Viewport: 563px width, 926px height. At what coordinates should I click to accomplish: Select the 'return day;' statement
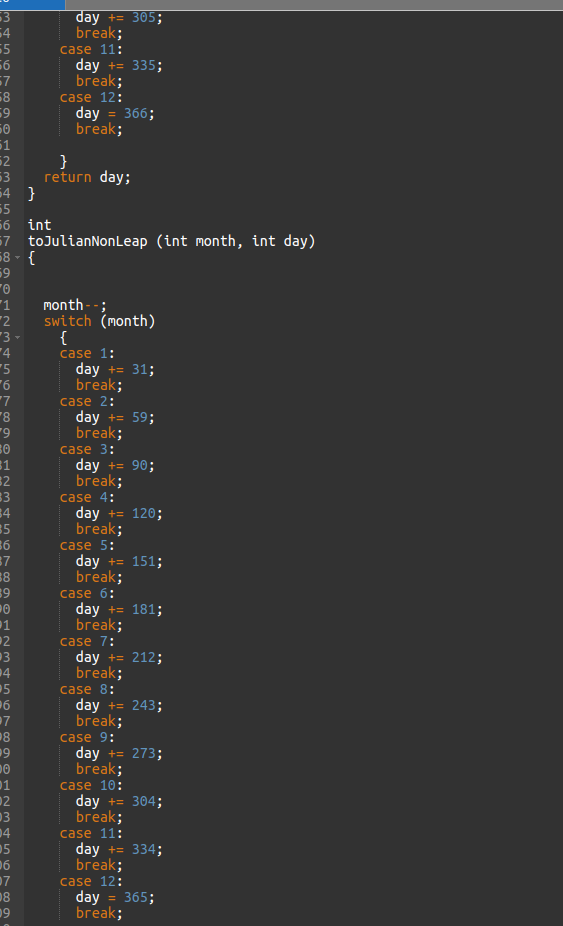point(87,177)
